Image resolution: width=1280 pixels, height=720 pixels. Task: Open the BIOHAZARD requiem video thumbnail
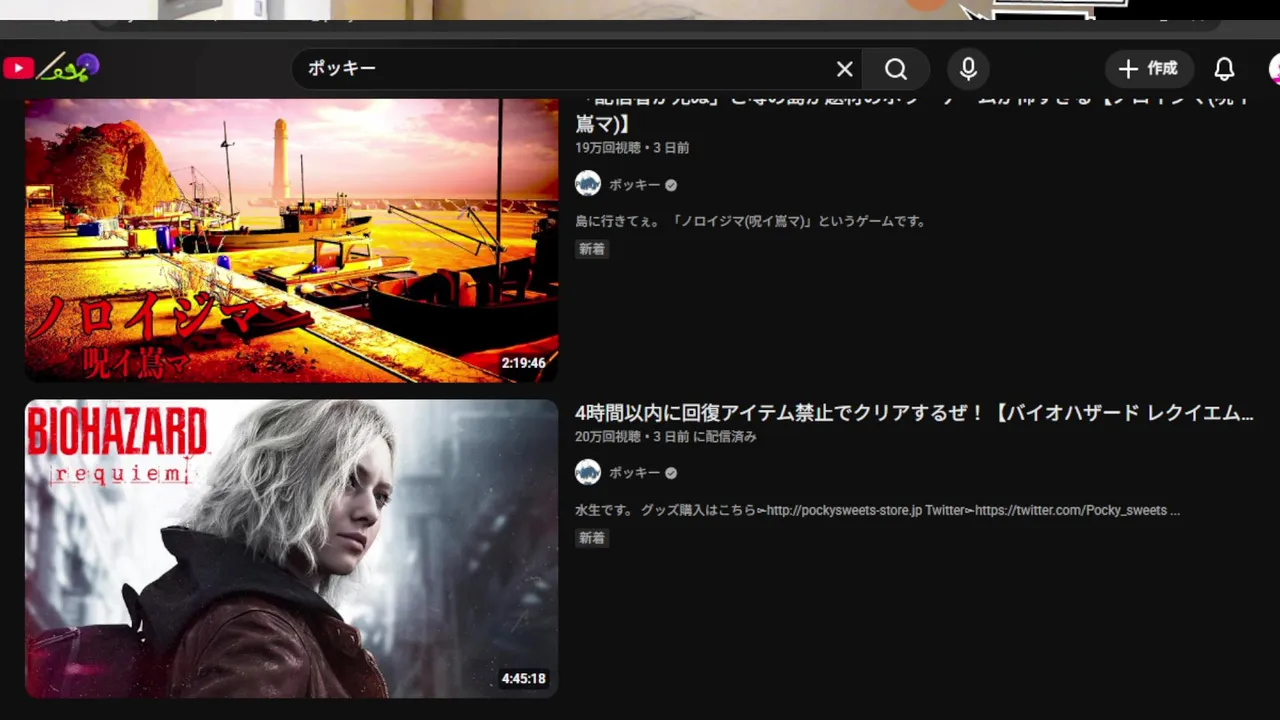[291, 549]
